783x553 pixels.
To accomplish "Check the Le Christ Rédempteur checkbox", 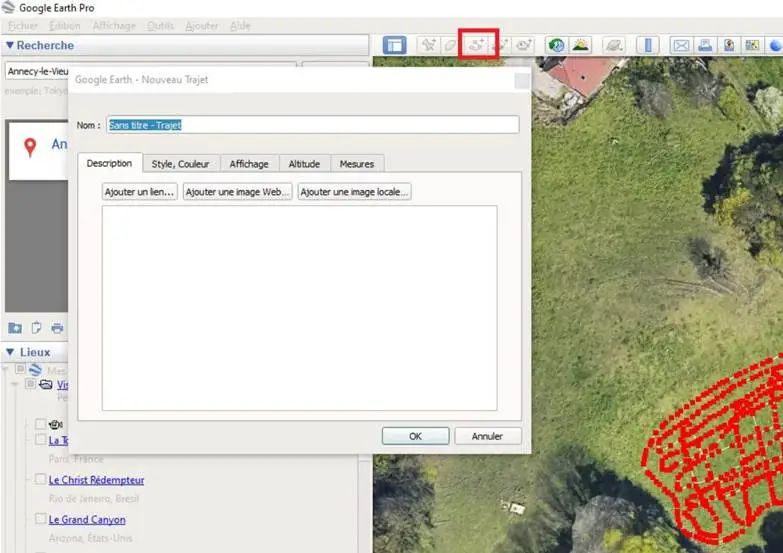I will [x=40, y=480].
